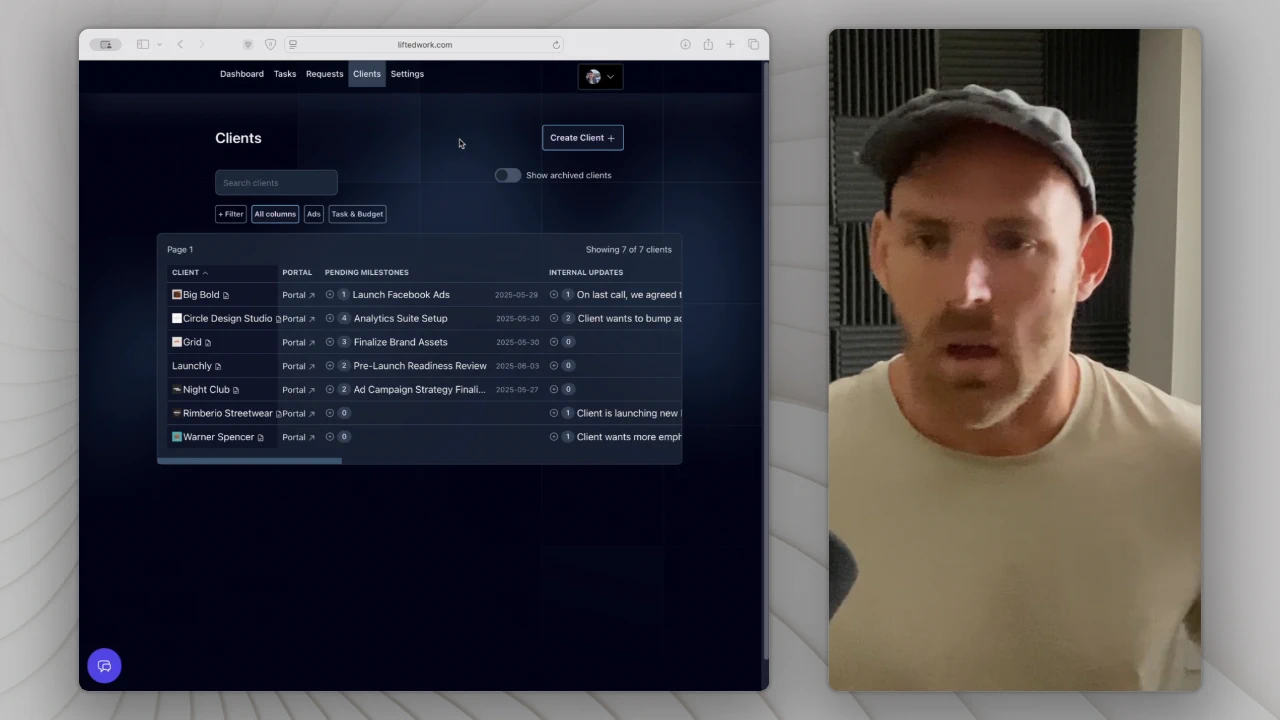Viewport: 1280px width, 720px height.
Task: Open the Clients tab
Action: (367, 74)
